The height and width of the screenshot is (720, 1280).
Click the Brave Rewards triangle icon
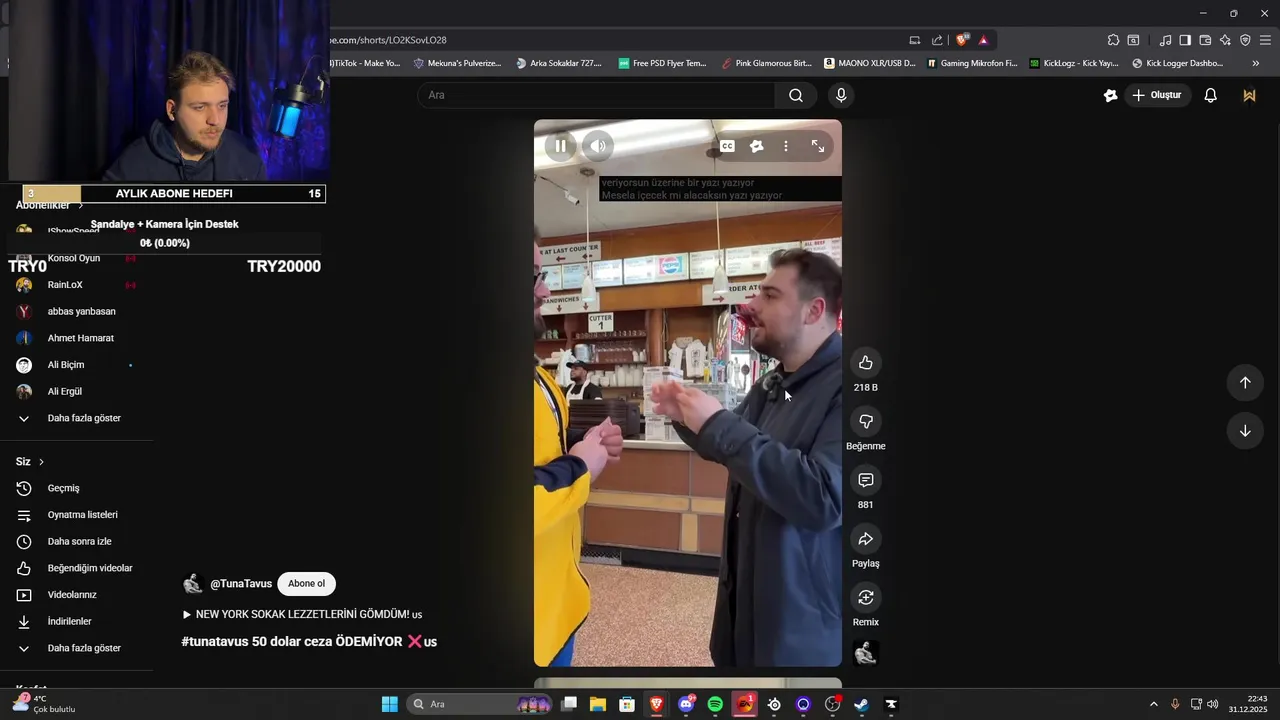pos(983,40)
